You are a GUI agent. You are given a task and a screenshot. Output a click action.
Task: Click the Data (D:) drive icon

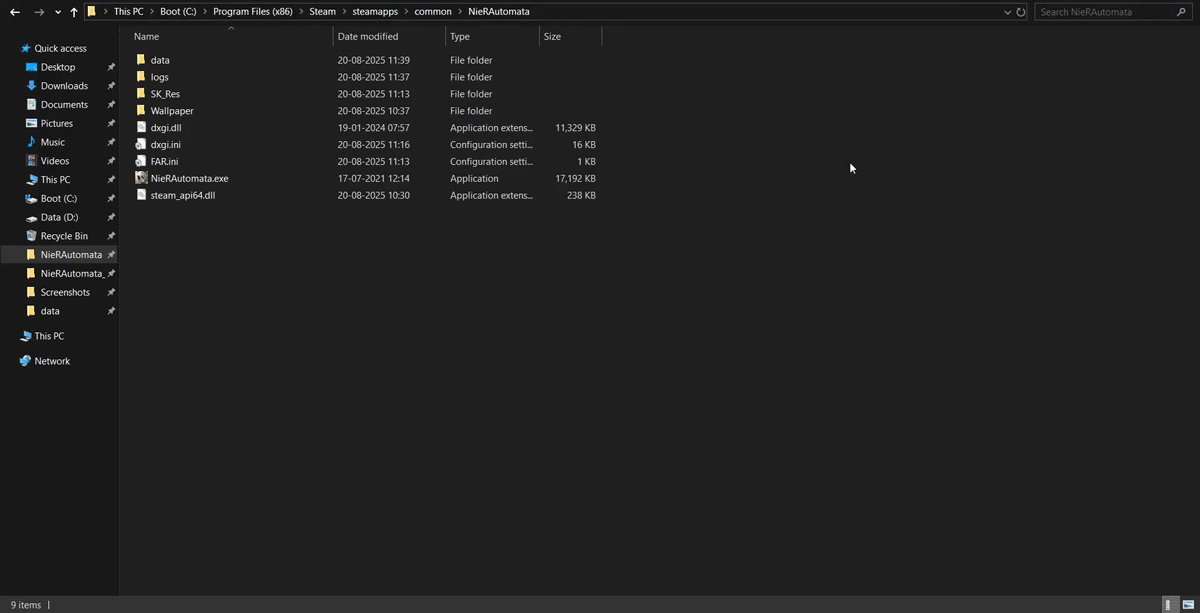(31, 217)
